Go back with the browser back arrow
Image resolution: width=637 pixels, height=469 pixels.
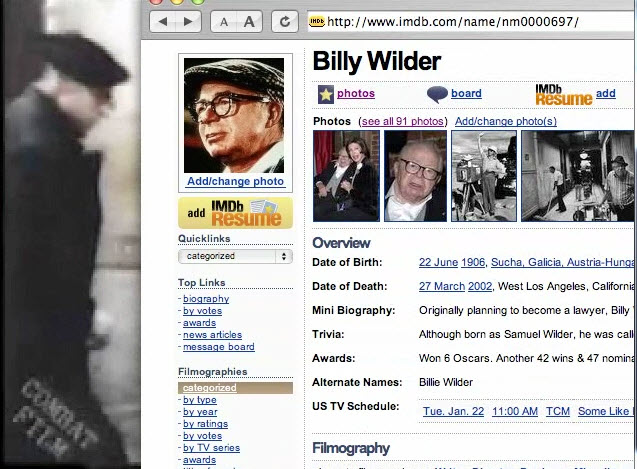163,22
